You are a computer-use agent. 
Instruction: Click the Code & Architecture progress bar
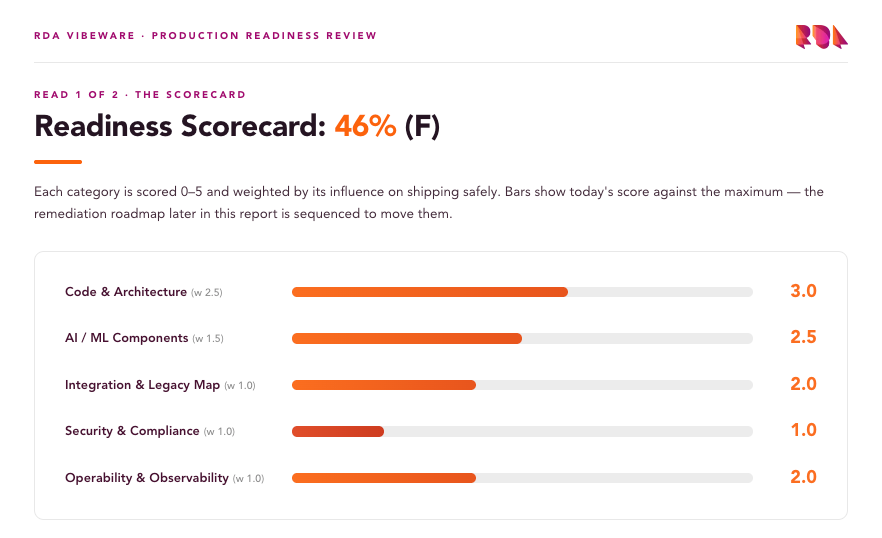tap(522, 292)
